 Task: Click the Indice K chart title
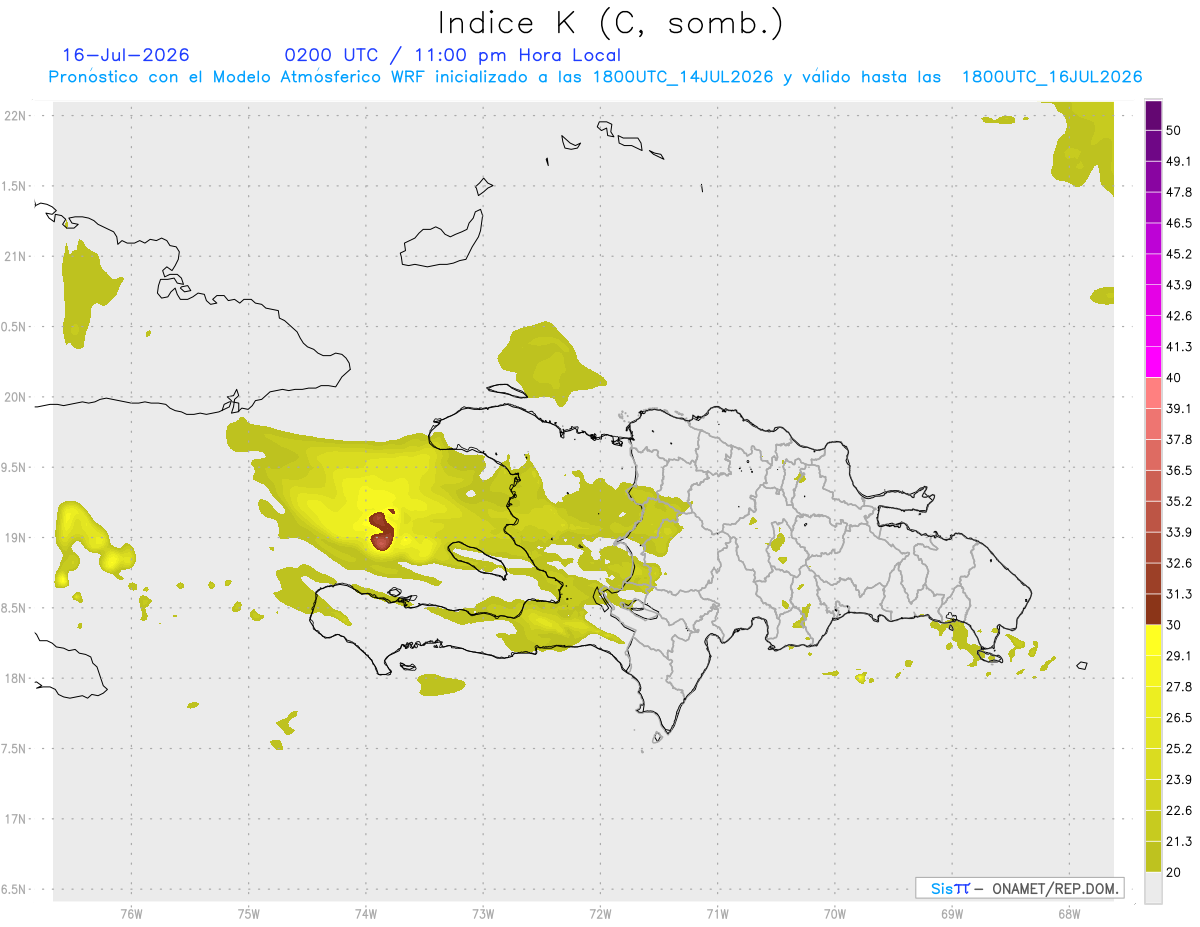point(611,23)
